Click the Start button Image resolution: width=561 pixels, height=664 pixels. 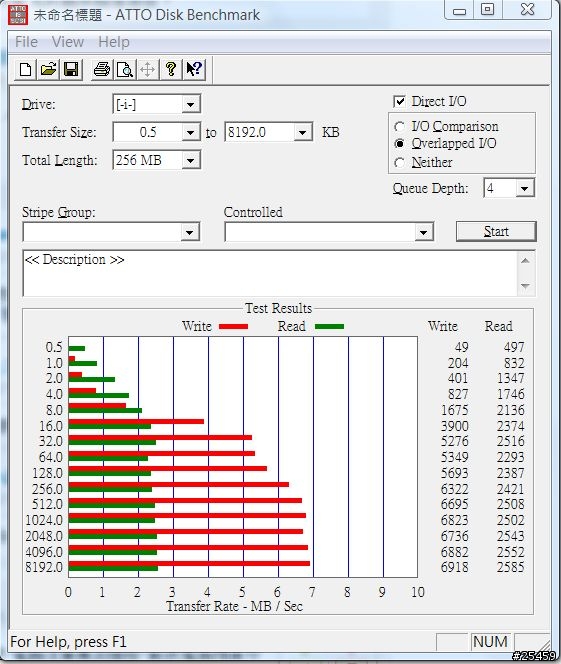496,231
